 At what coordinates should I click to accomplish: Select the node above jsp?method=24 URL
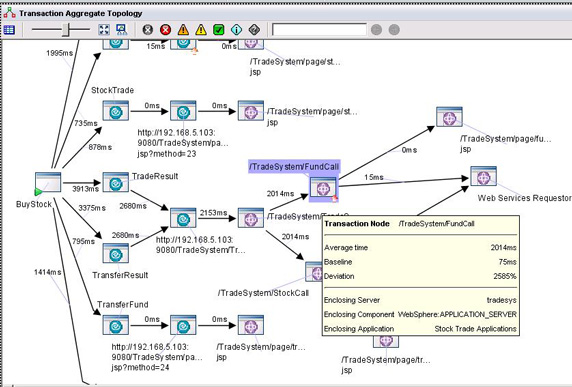click(183, 325)
